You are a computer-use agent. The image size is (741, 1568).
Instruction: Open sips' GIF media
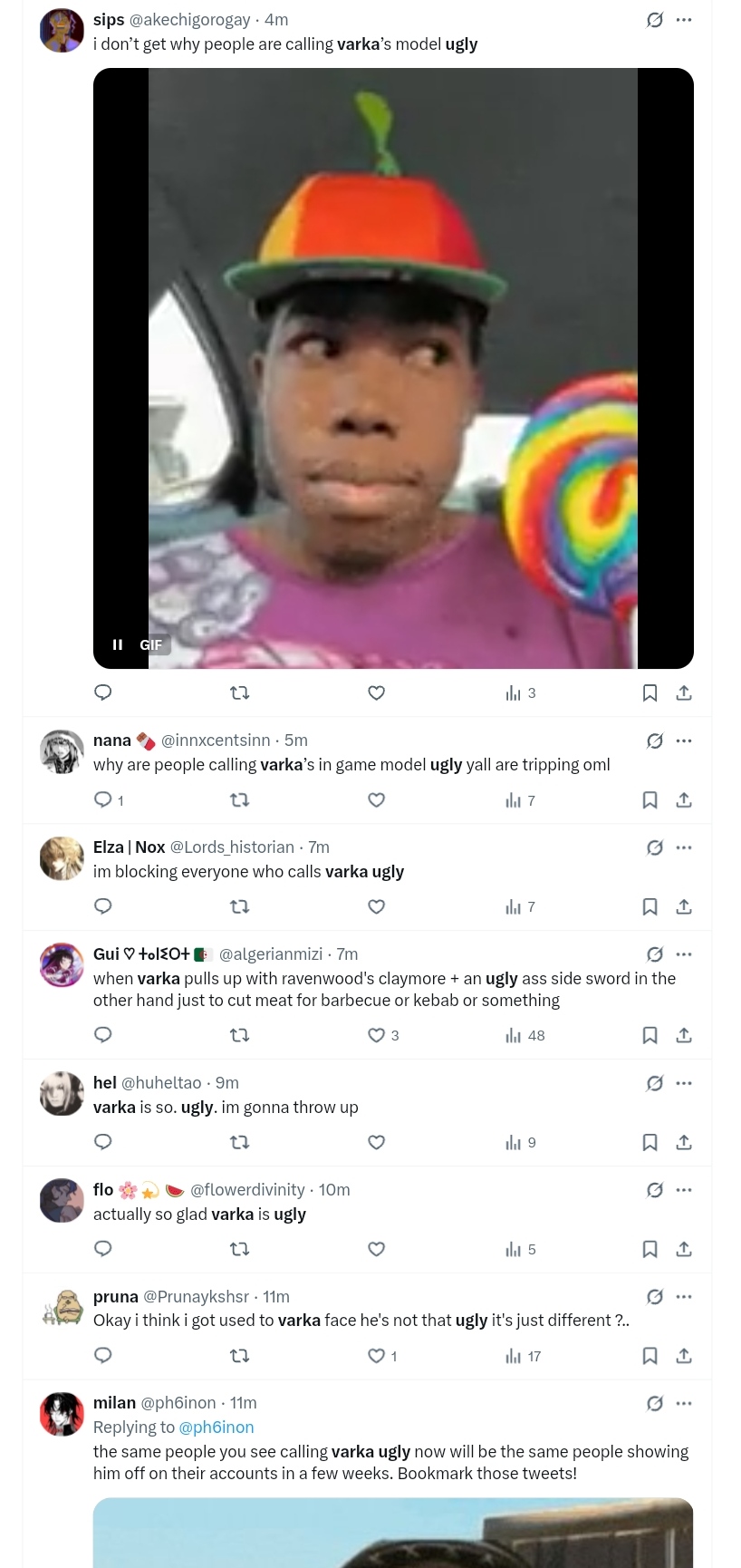point(393,368)
